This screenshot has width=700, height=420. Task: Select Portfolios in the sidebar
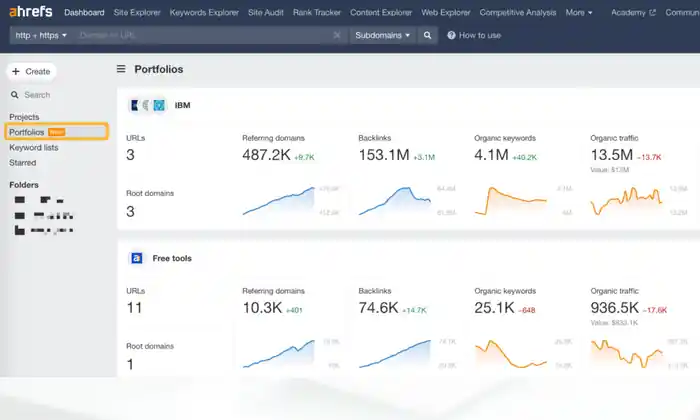(x=57, y=132)
